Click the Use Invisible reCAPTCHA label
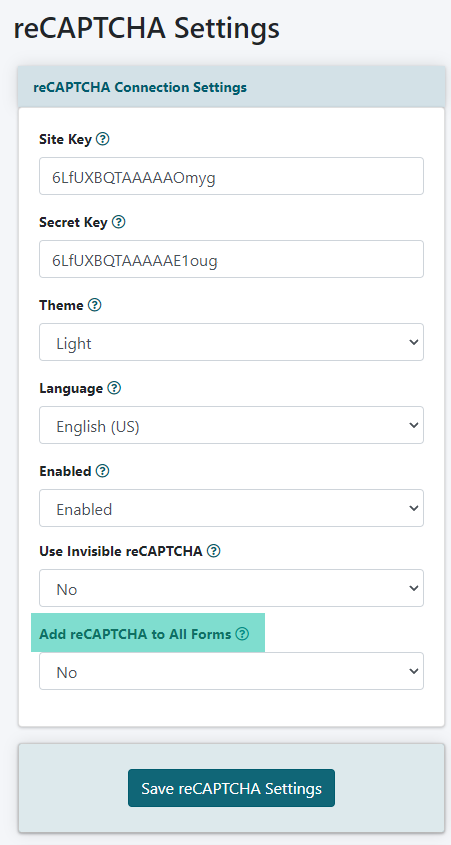Viewport: 451px width, 845px height. (121, 551)
